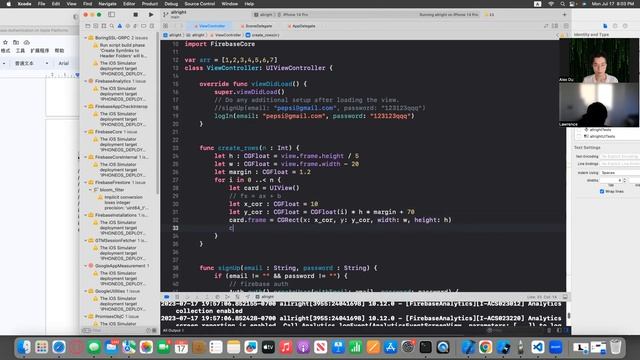Open the Line Endings dropdown
This screenshot has height=360, width=640.
point(620,164)
